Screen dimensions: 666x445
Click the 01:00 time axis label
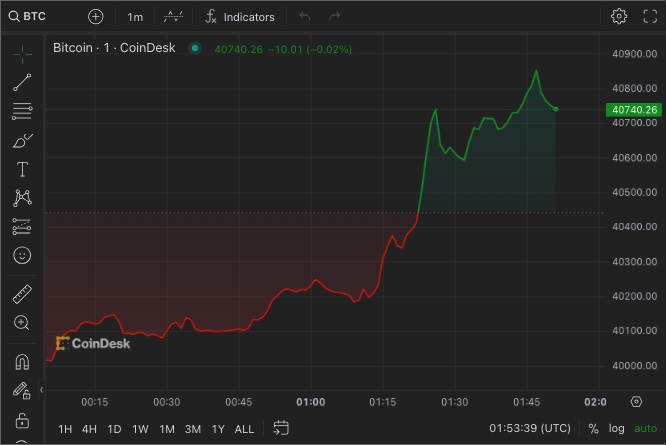coord(311,402)
